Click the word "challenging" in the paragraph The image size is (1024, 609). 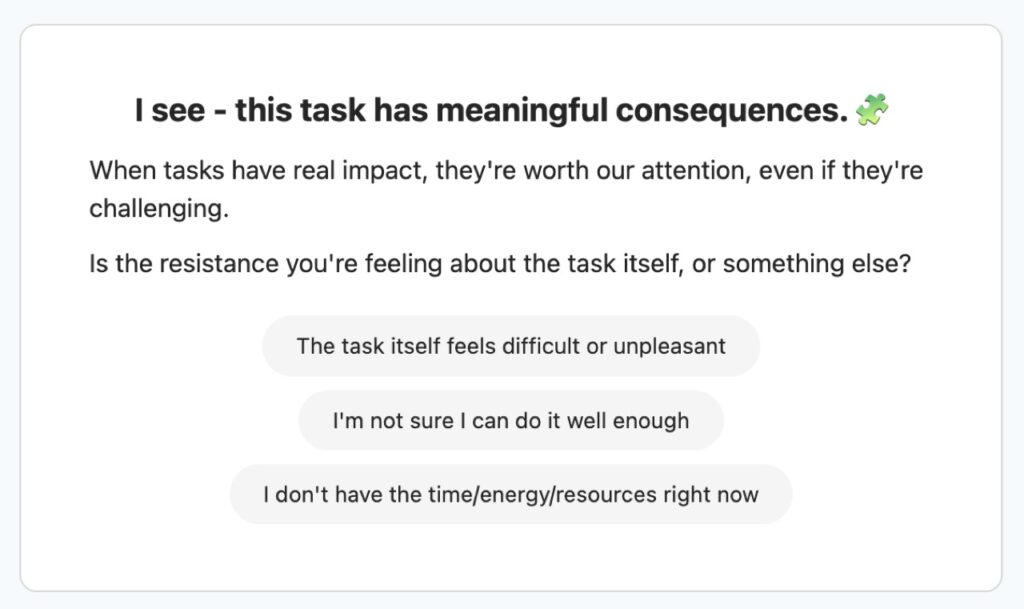click(153, 209)
